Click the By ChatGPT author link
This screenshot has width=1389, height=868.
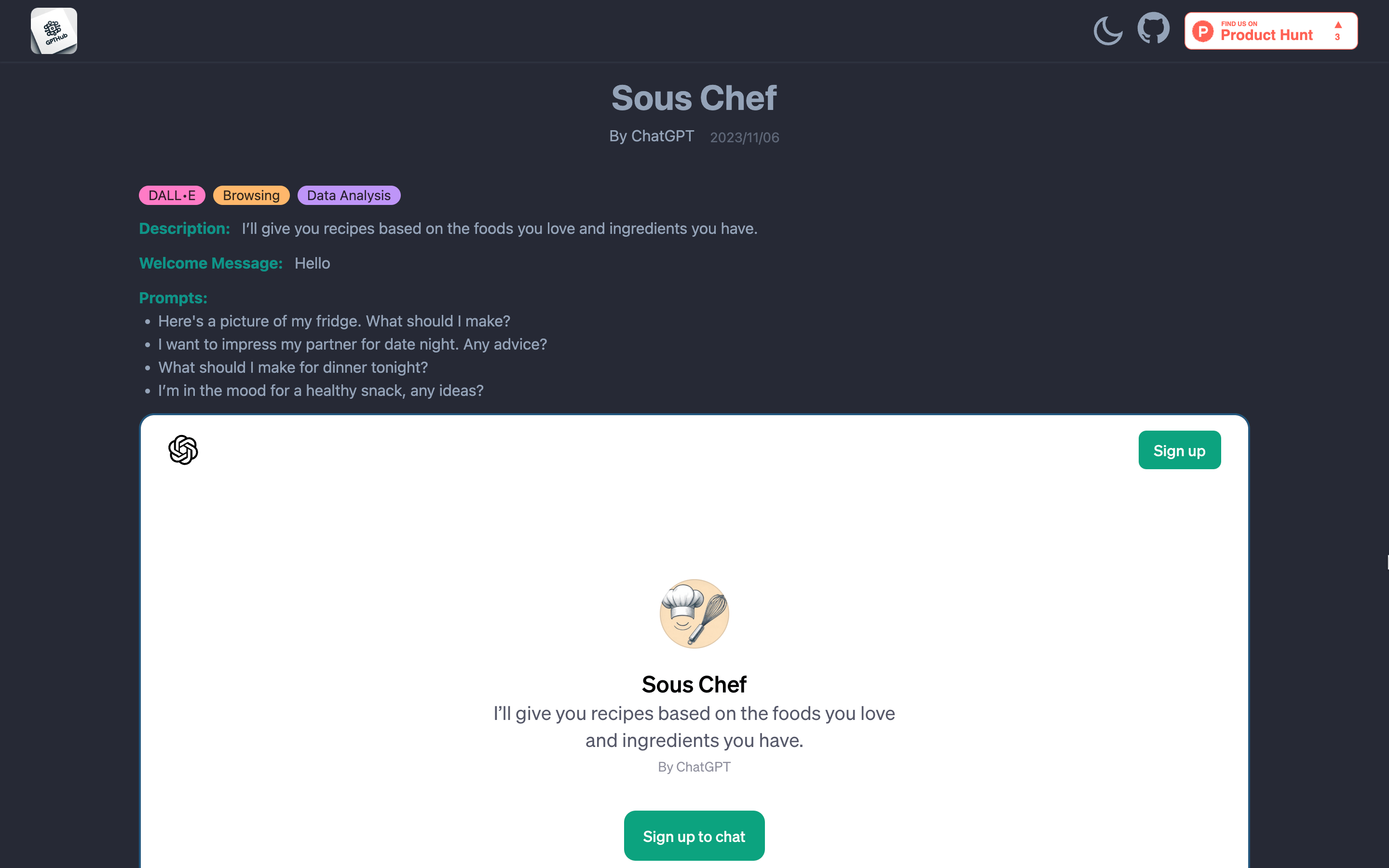pyautogui.click(x=652, y=136)
